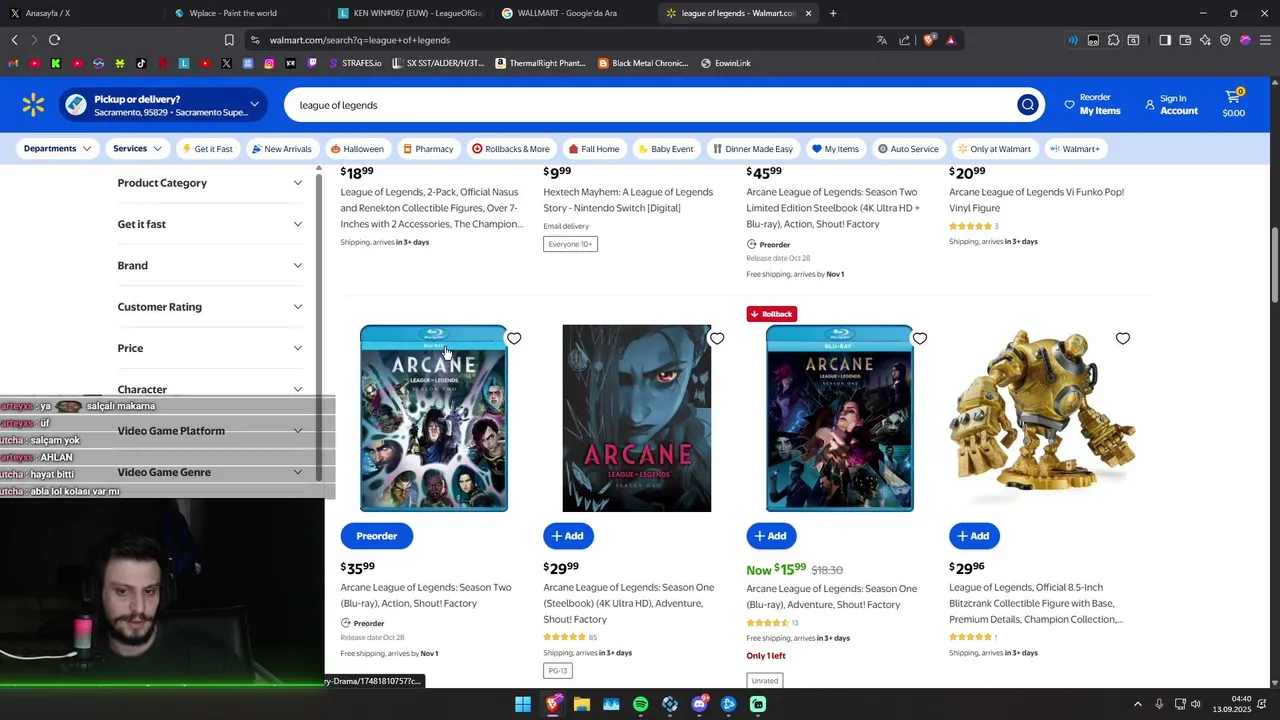Expand the Brand filter
The height and width of the screenshot is (720, 1280).
(210, 265)
